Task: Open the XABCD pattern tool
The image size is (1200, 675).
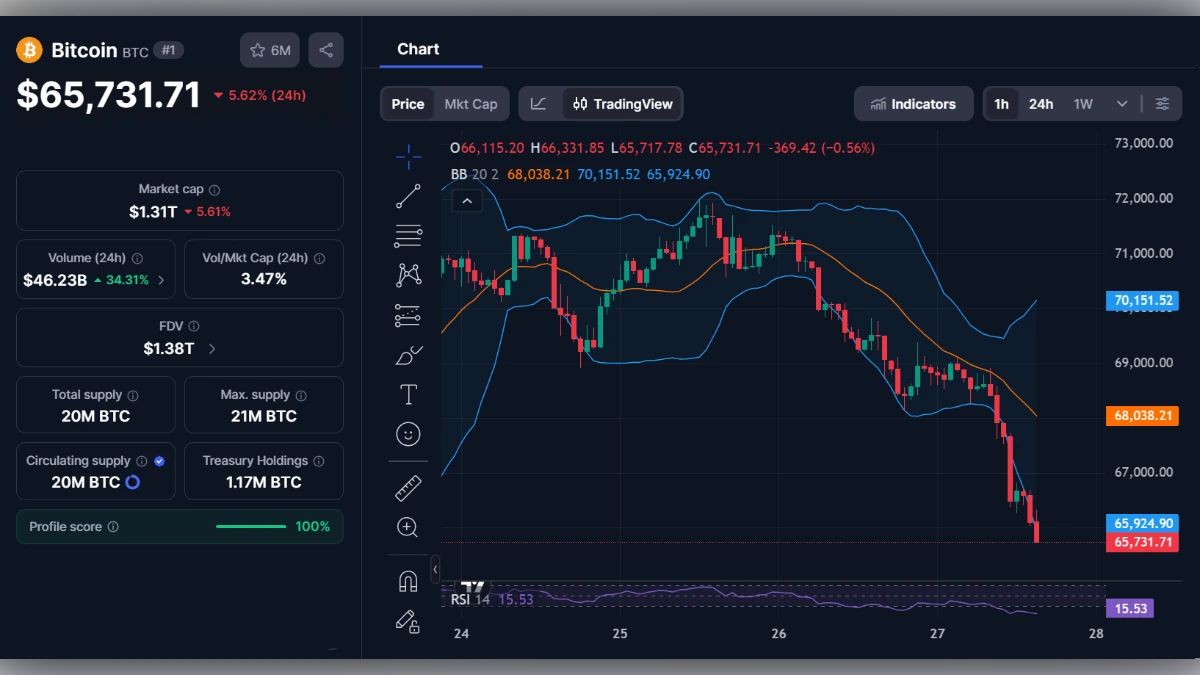Action: pos(408,273)
